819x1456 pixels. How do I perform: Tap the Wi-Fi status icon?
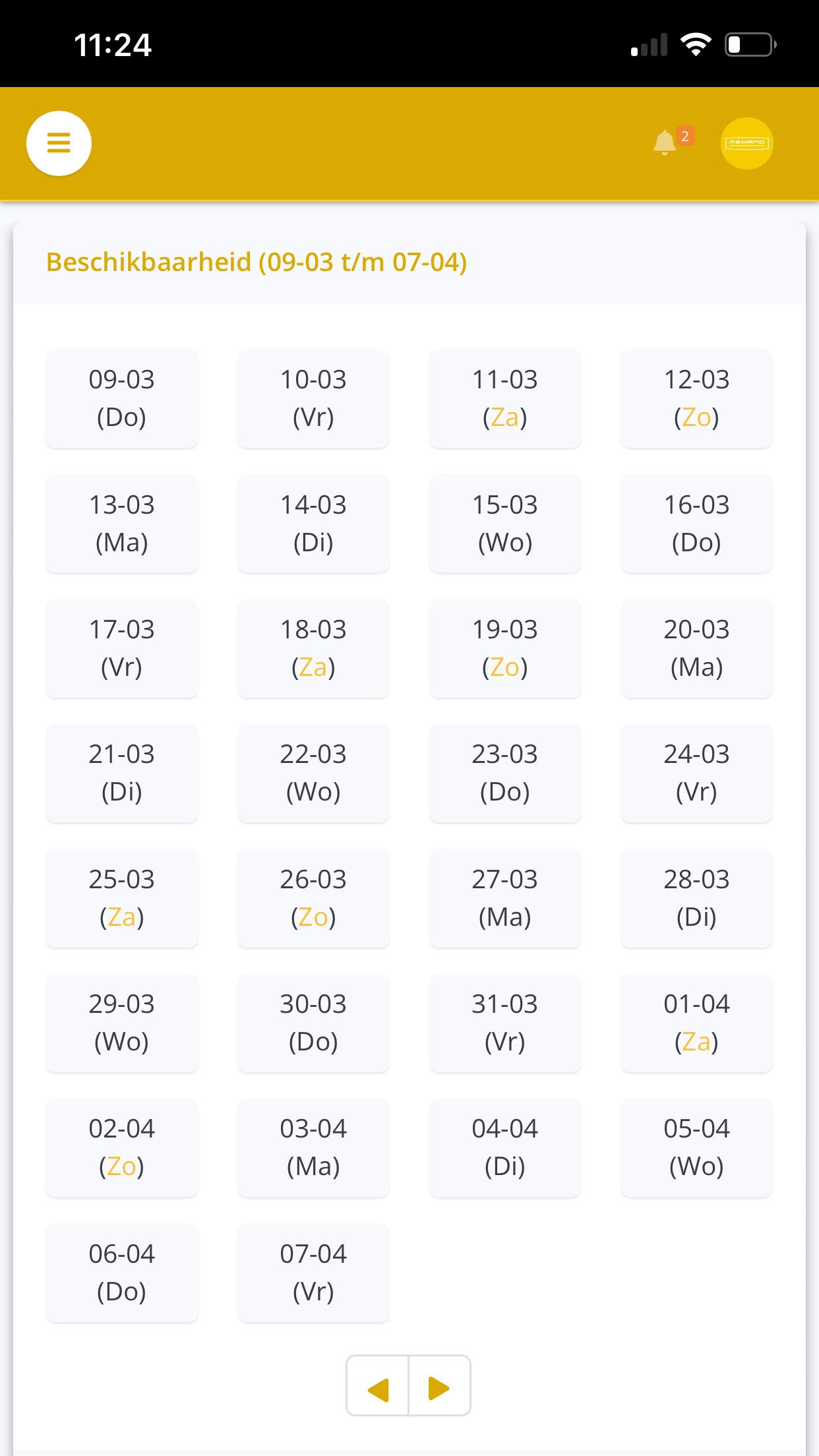(696, 45)
